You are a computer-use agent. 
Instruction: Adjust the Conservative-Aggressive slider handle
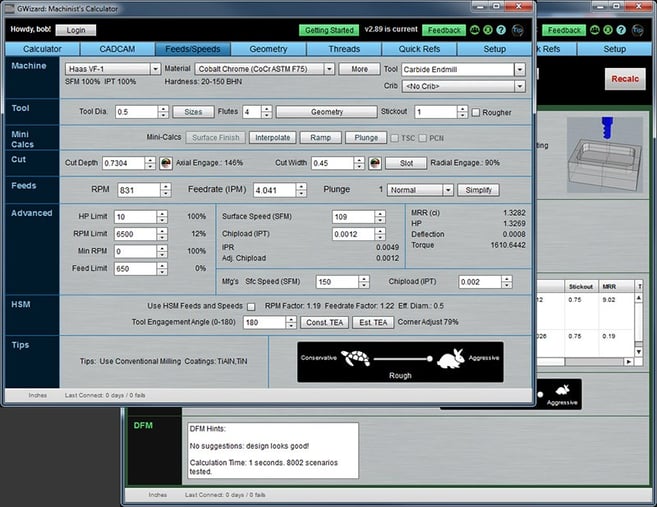click(x=429, y=359)
